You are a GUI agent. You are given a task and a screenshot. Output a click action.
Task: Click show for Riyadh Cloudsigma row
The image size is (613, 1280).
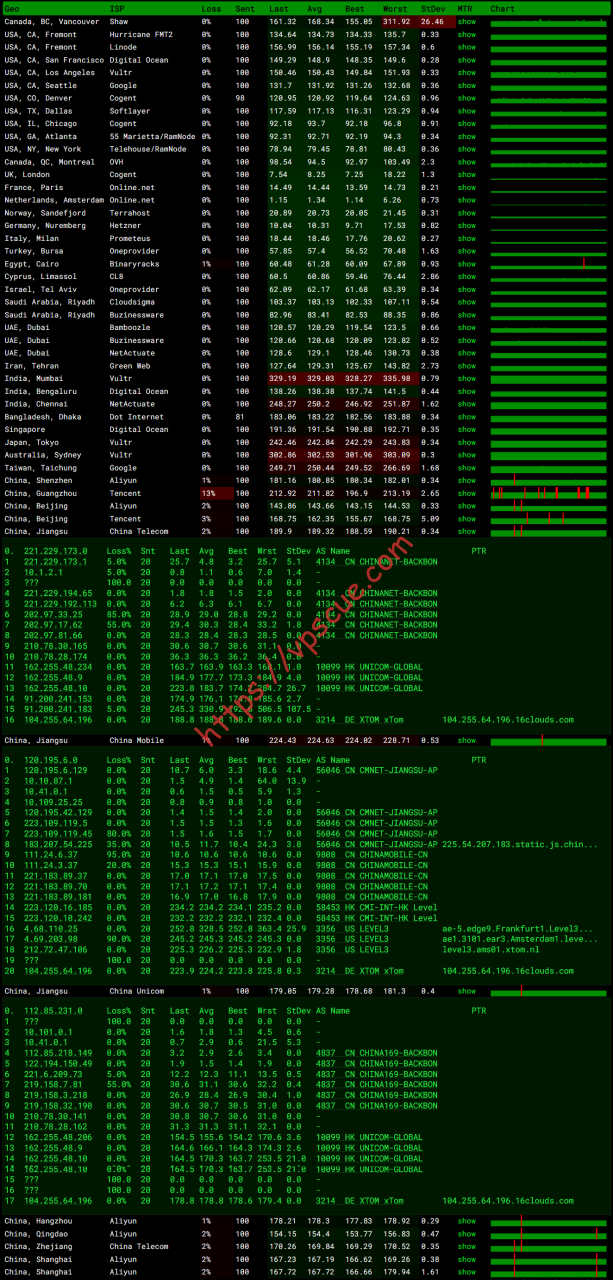467,302
